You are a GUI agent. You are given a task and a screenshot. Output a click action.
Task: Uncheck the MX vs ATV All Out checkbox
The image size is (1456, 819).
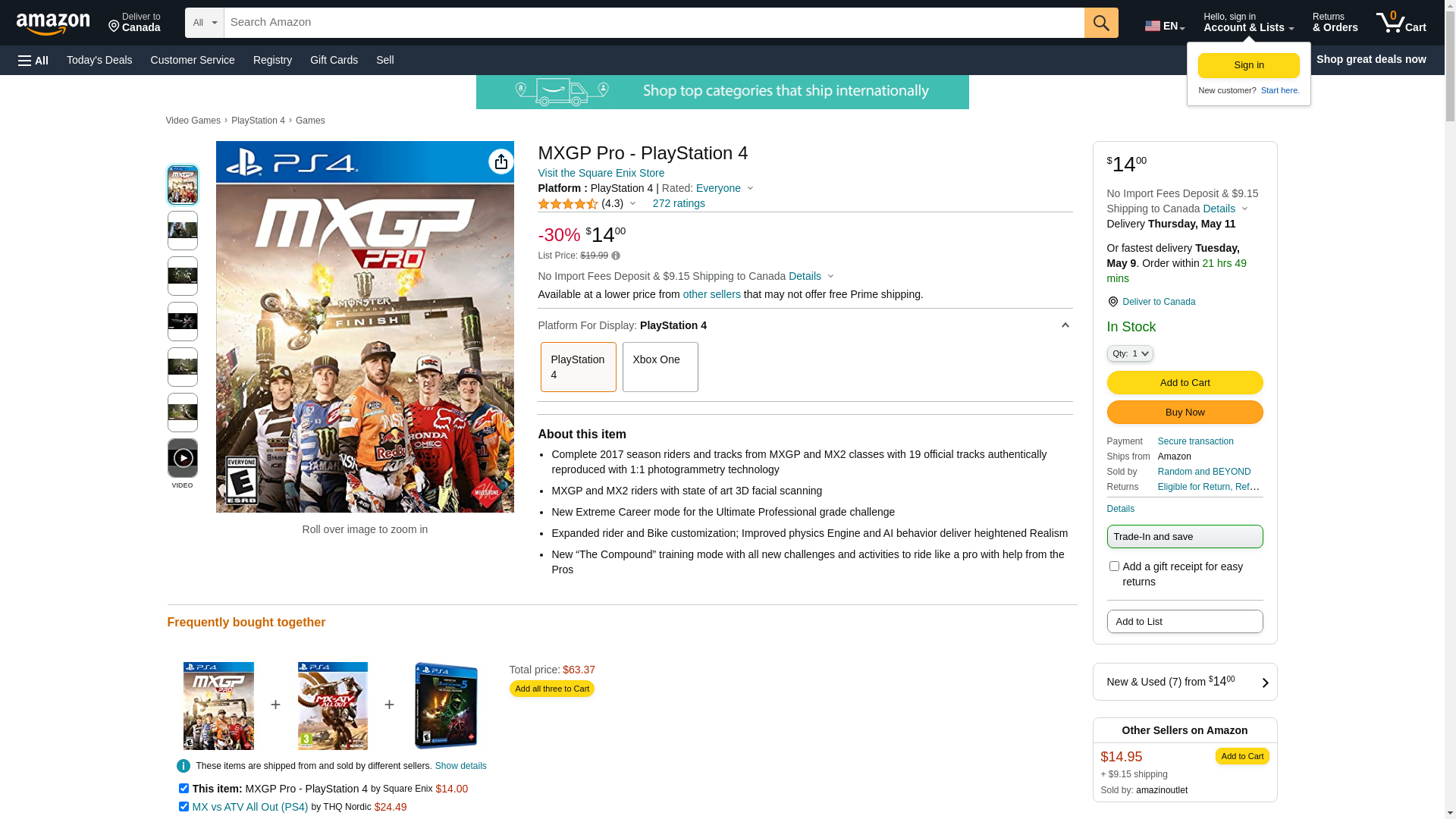pyautogui.click(x=184, y=807)
